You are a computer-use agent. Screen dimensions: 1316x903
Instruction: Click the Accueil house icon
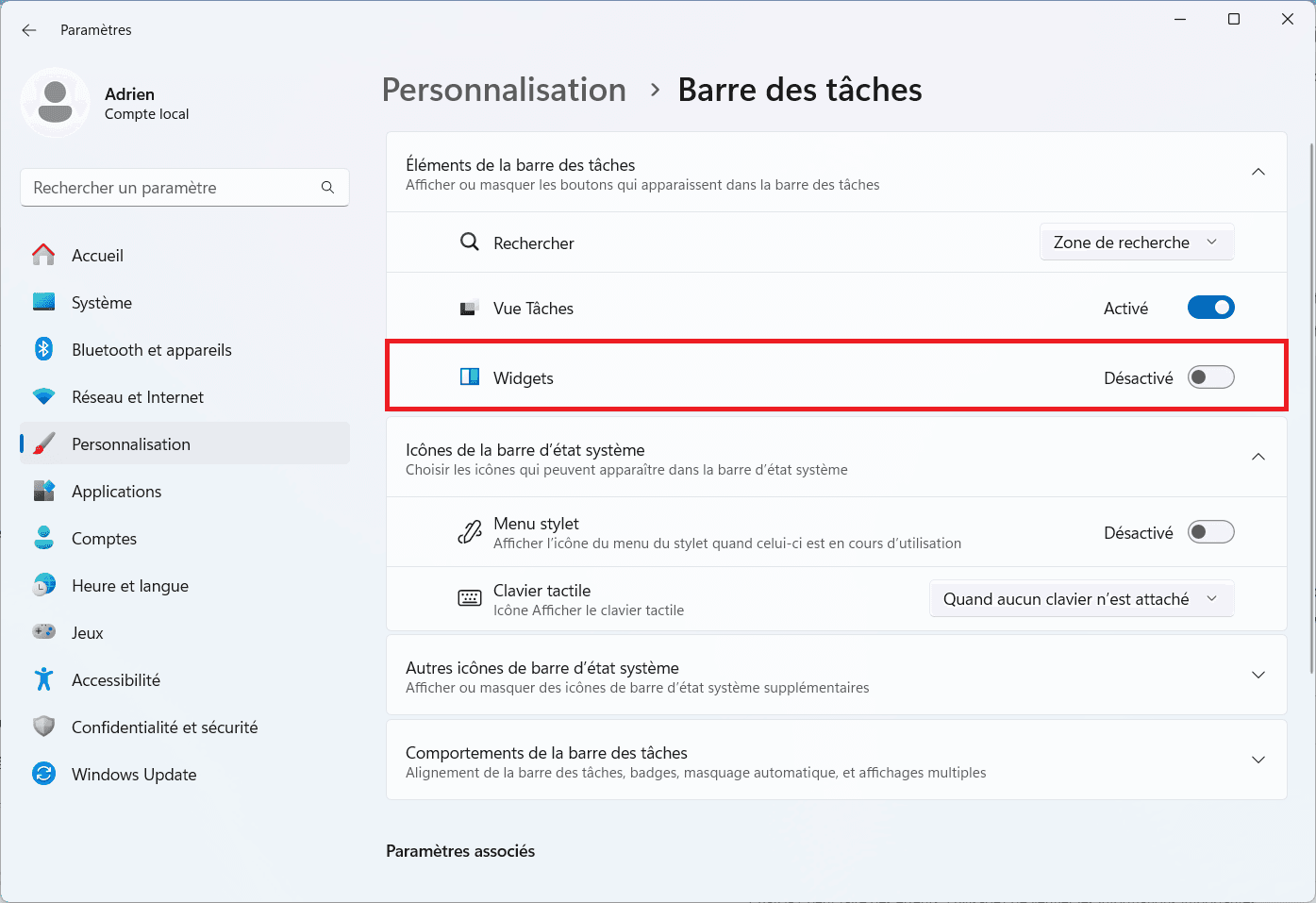tap(43, 255)
